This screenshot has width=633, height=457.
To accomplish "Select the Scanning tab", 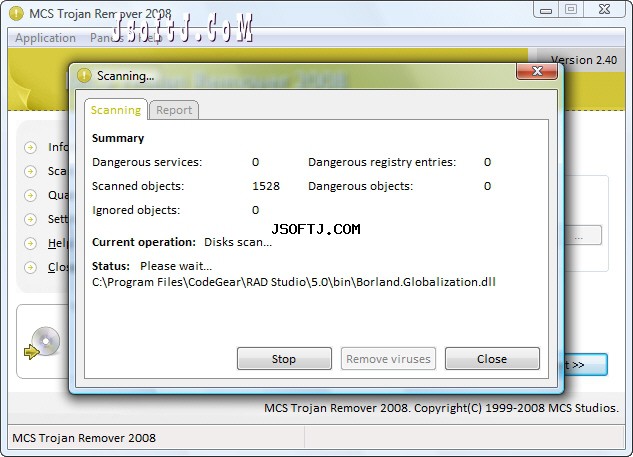I will (116, 110).
